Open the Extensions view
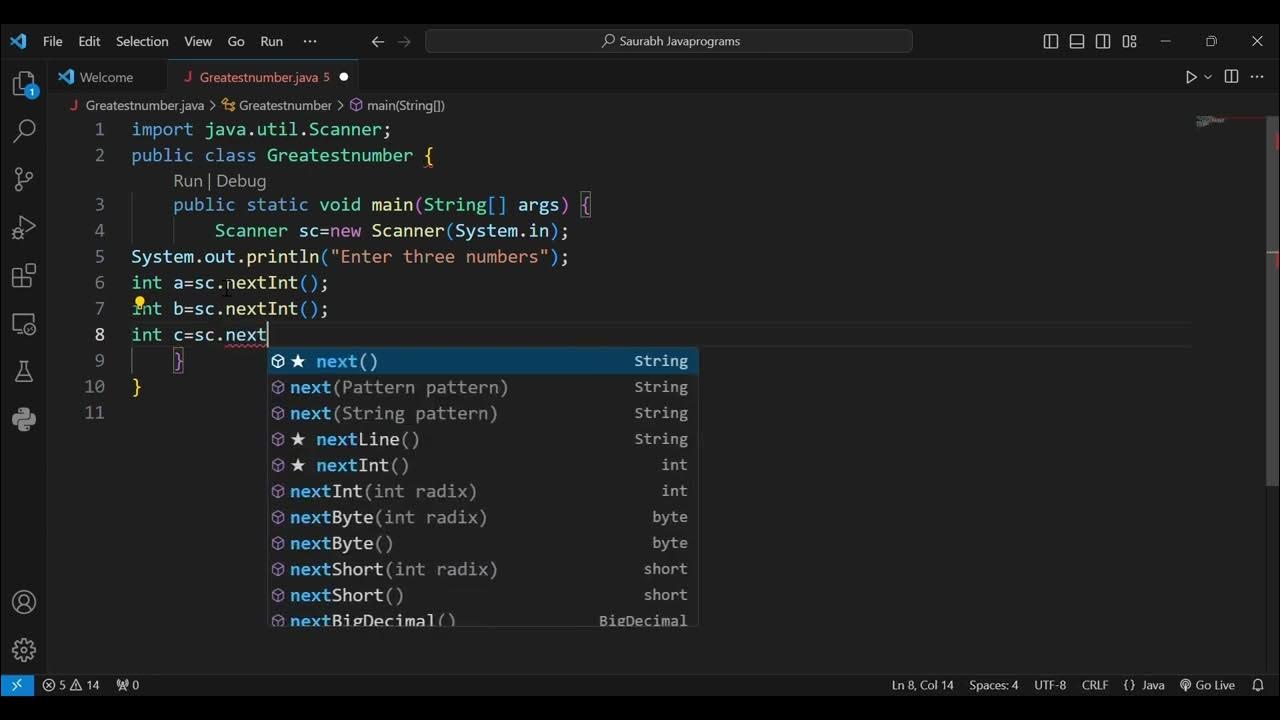 (x=24, y=276)
